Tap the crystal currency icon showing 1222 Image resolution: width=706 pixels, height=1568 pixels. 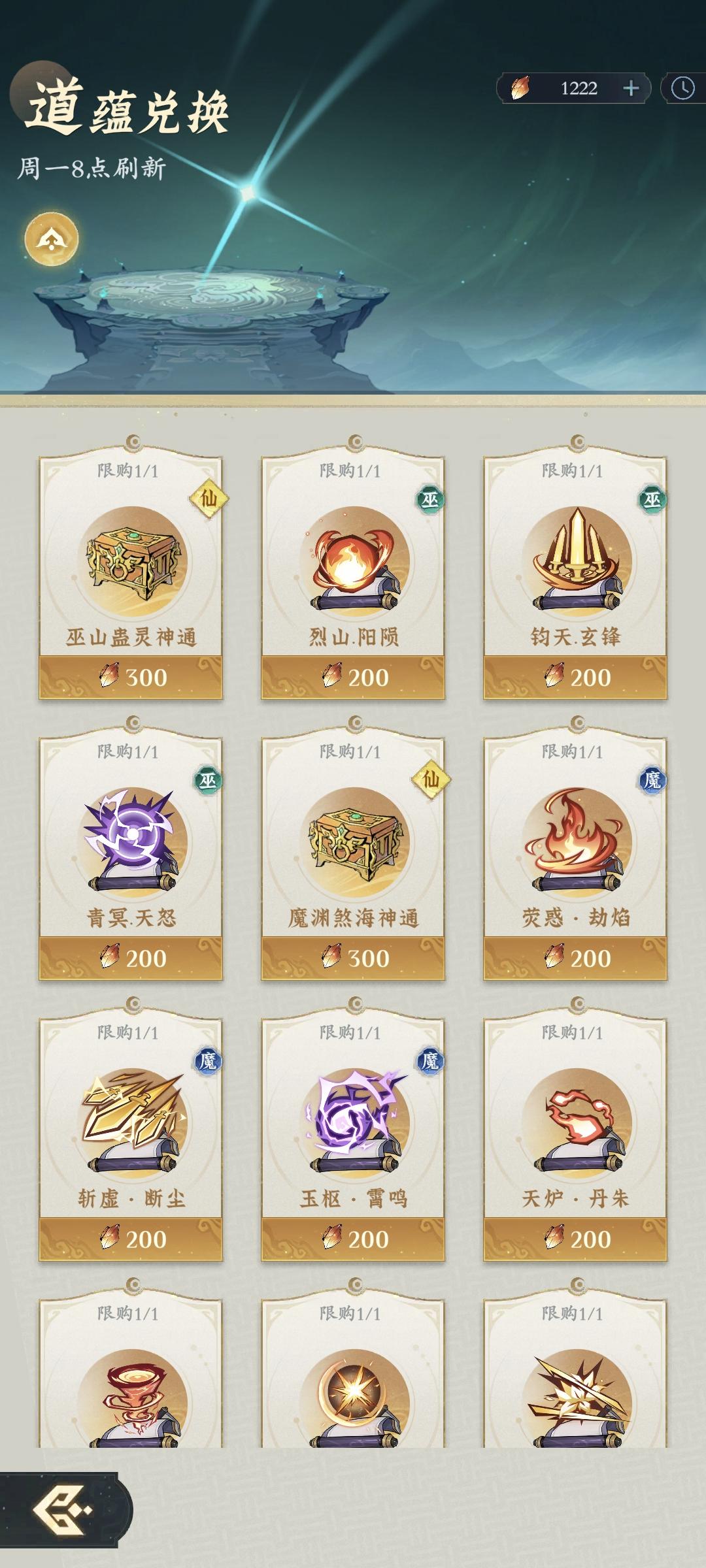pyautogui.click(x=520, y=88)
